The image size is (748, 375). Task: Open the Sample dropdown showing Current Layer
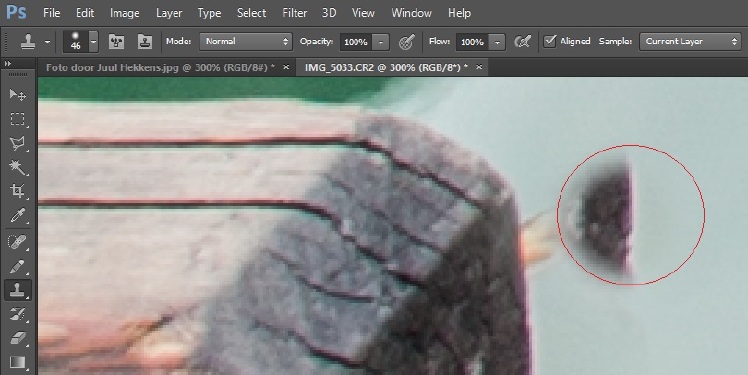coord(690,42)
